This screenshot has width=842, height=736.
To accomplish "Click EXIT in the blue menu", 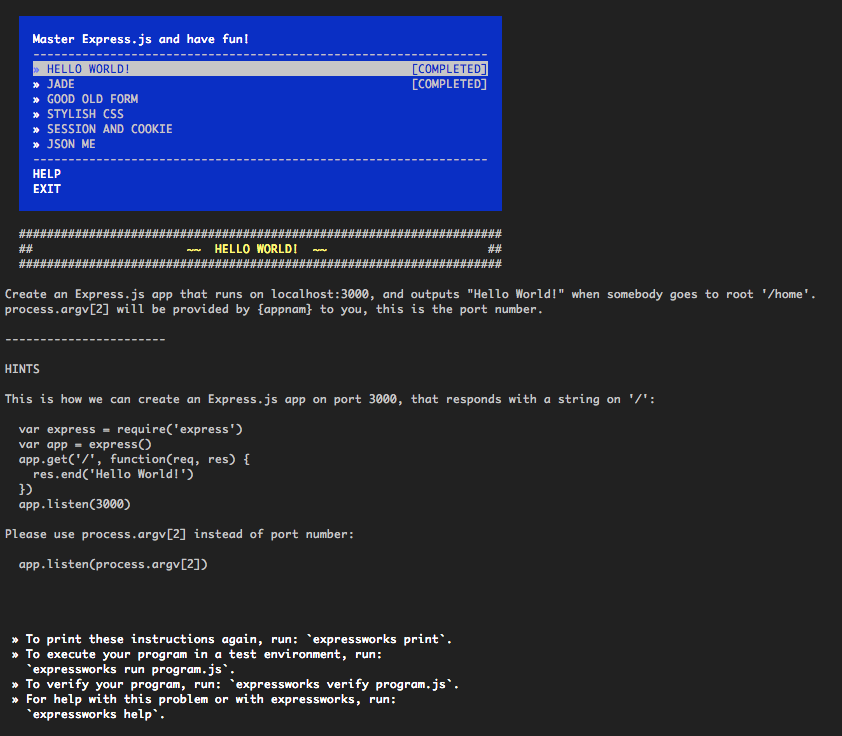I will (46, 189).
